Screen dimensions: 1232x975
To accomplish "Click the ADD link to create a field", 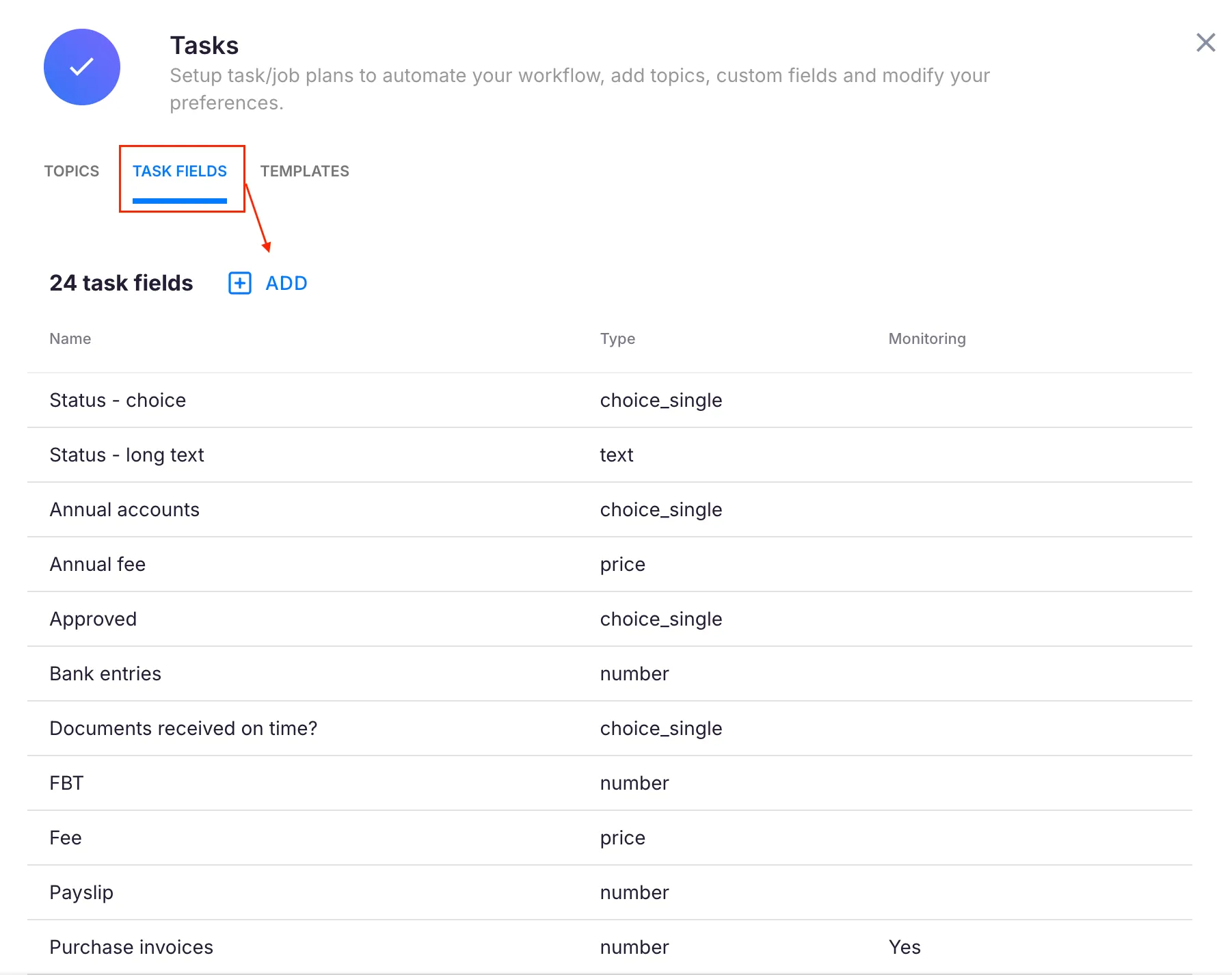I will coord(286,283).
